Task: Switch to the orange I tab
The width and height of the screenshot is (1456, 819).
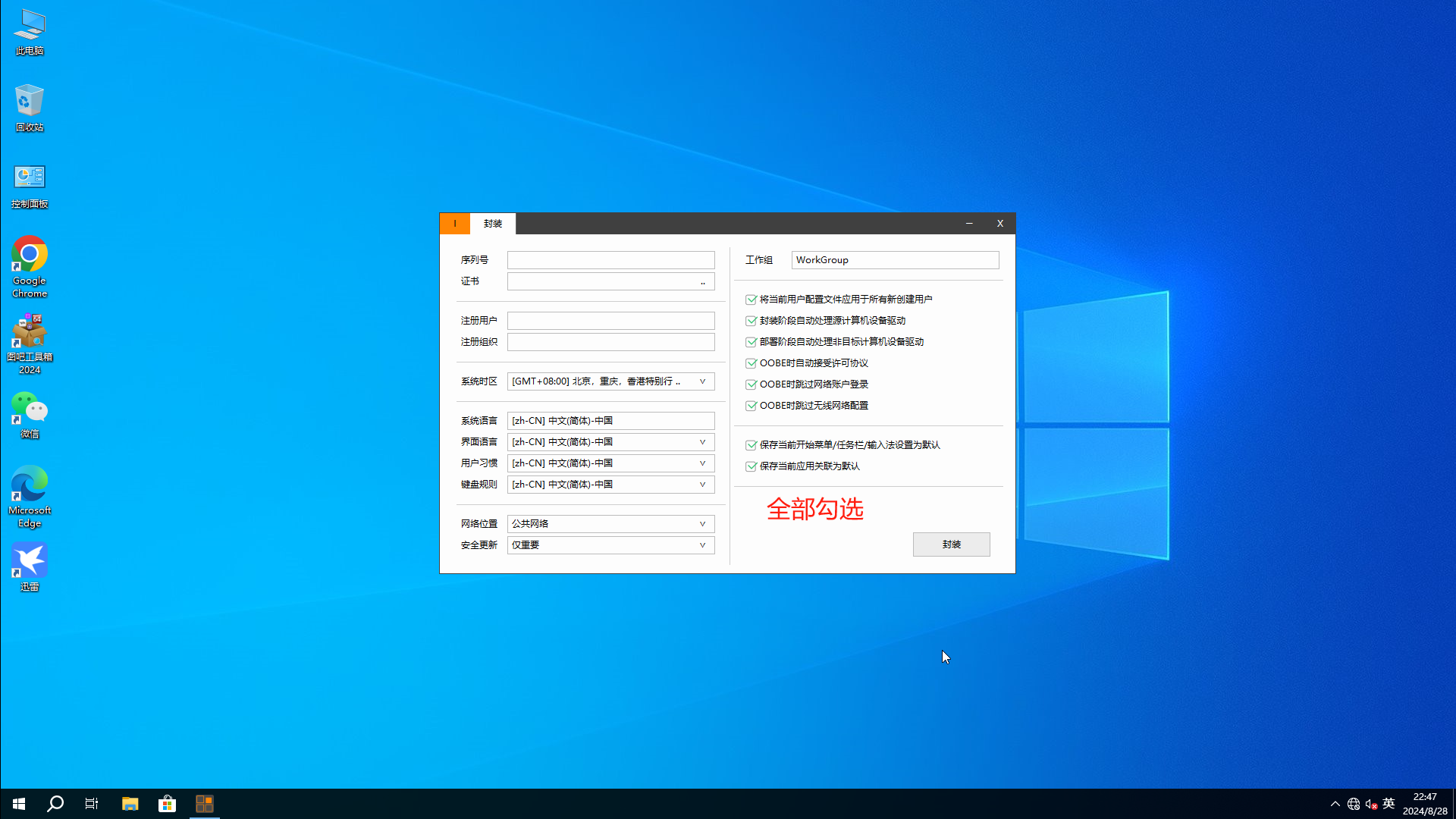Action: (455, 224)
